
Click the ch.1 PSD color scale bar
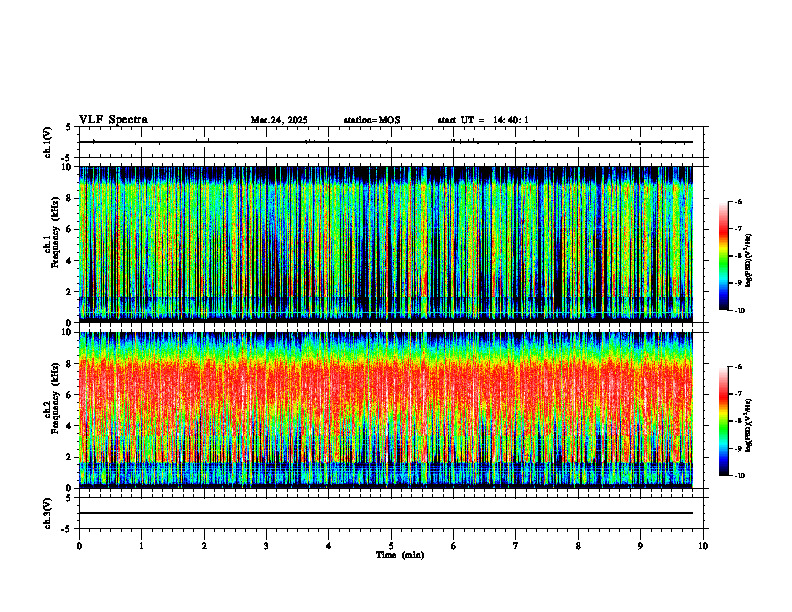[724, 256]
